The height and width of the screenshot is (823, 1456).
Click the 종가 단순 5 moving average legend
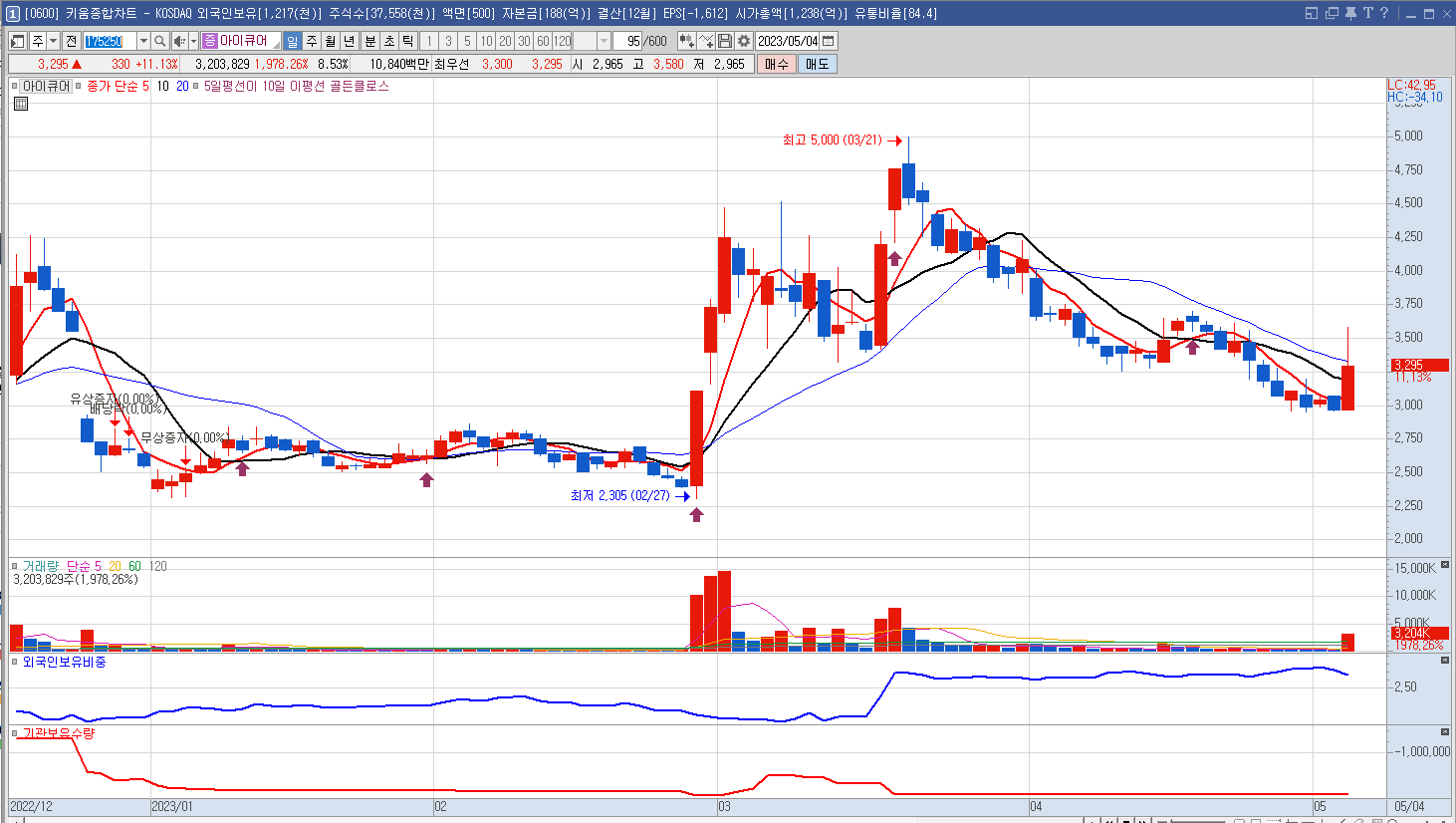click(118, 87)
